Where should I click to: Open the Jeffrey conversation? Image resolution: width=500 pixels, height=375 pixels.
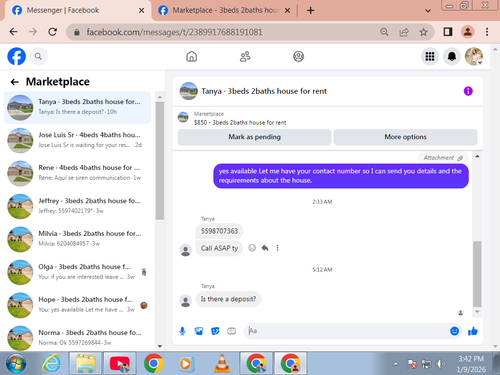(77, 206)
